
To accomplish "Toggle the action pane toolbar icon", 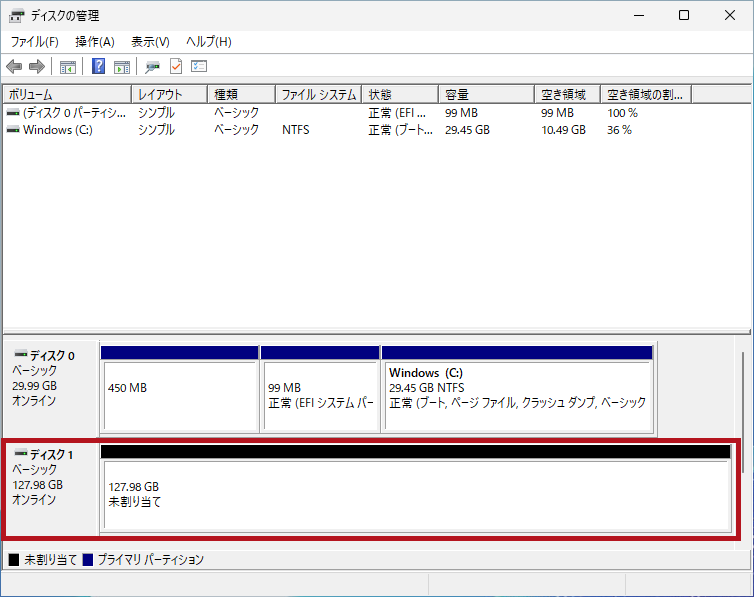I will 122,67.
